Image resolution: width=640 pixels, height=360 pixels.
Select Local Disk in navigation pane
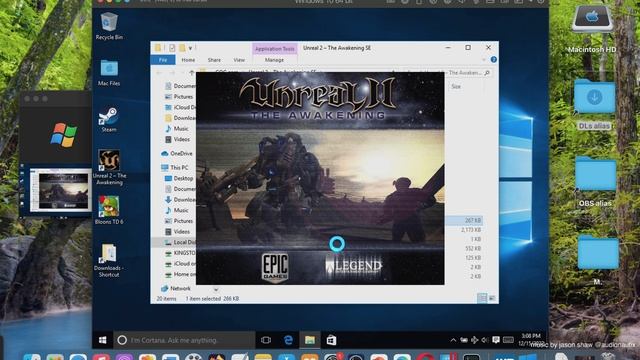pyautogui.click(x=180, y=242)
